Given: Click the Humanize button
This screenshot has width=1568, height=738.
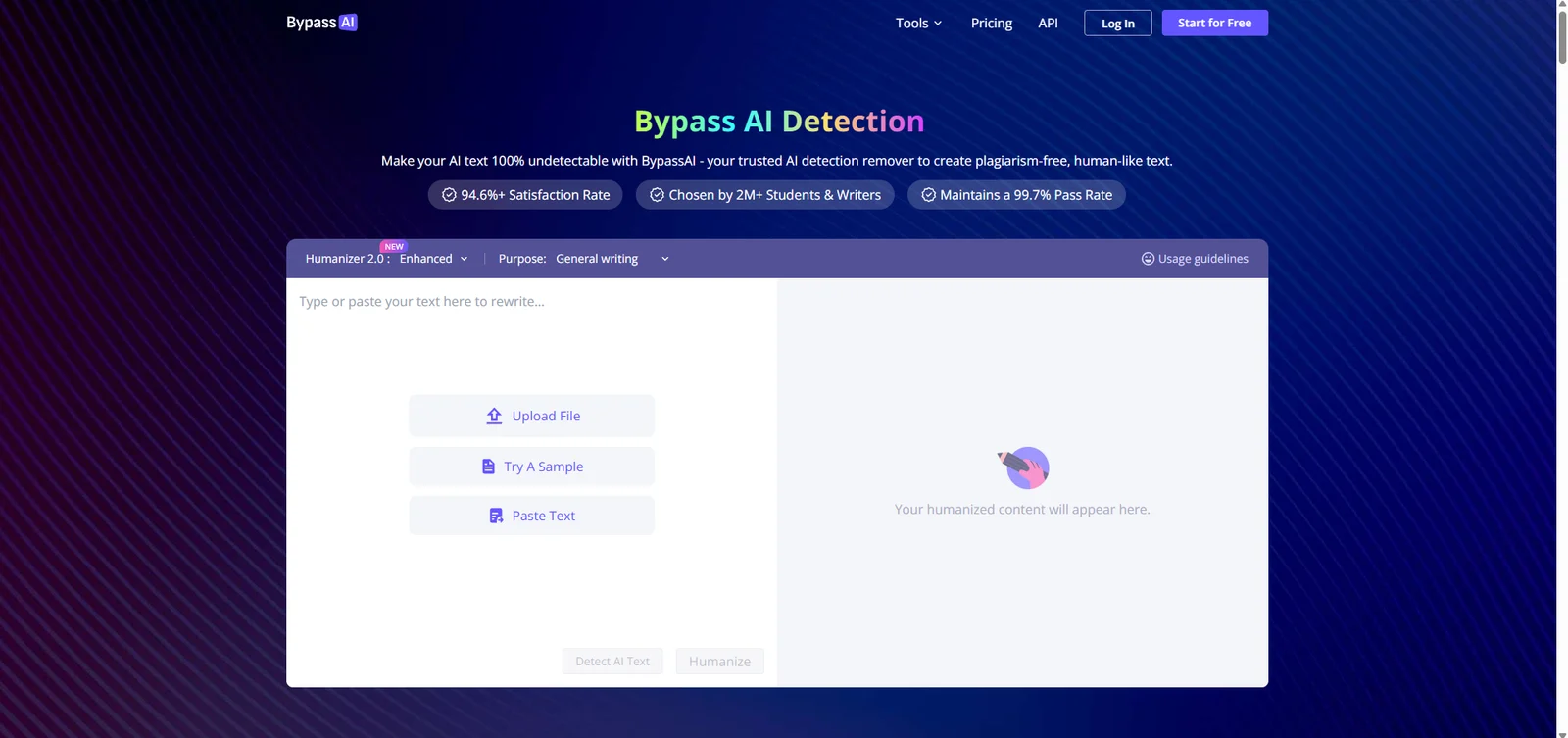Looking at the screenshot, I should 719,662.
